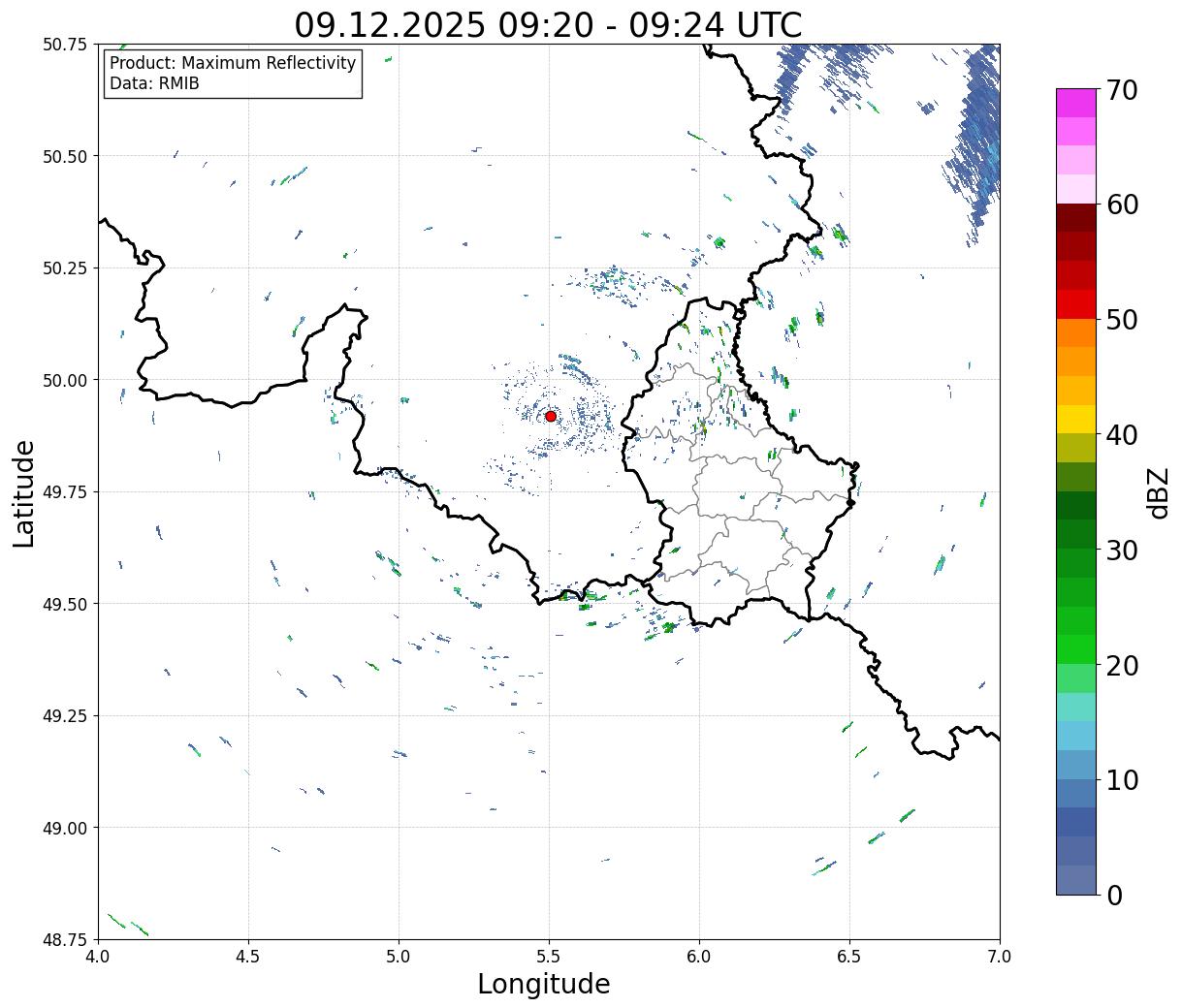
Task: Click the longitude tick label 7.0
Action: pyautogui.click(x=1000, y=956)
